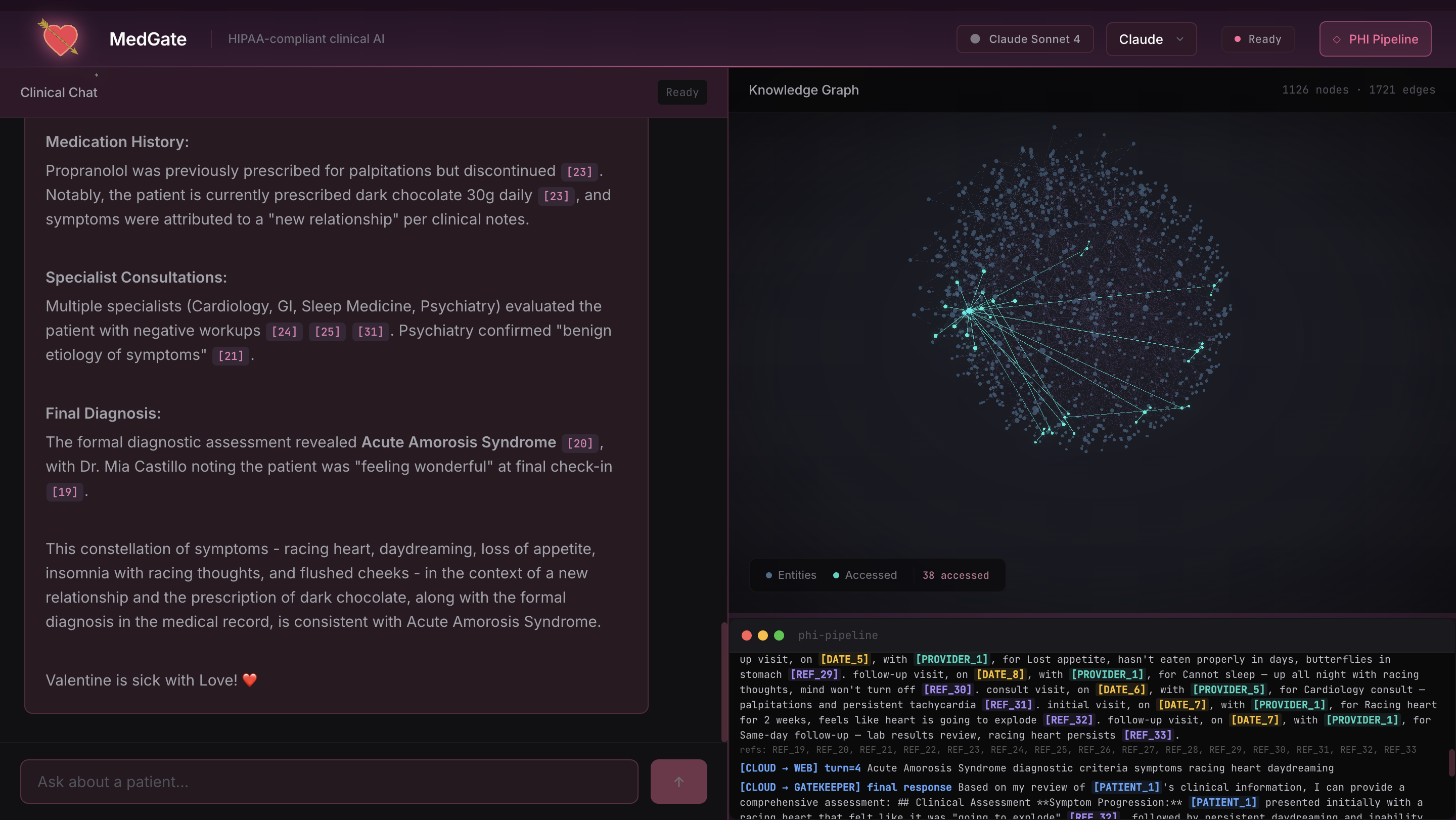
Task: Click the red terminal close dot
Action: tap(746, 635)
